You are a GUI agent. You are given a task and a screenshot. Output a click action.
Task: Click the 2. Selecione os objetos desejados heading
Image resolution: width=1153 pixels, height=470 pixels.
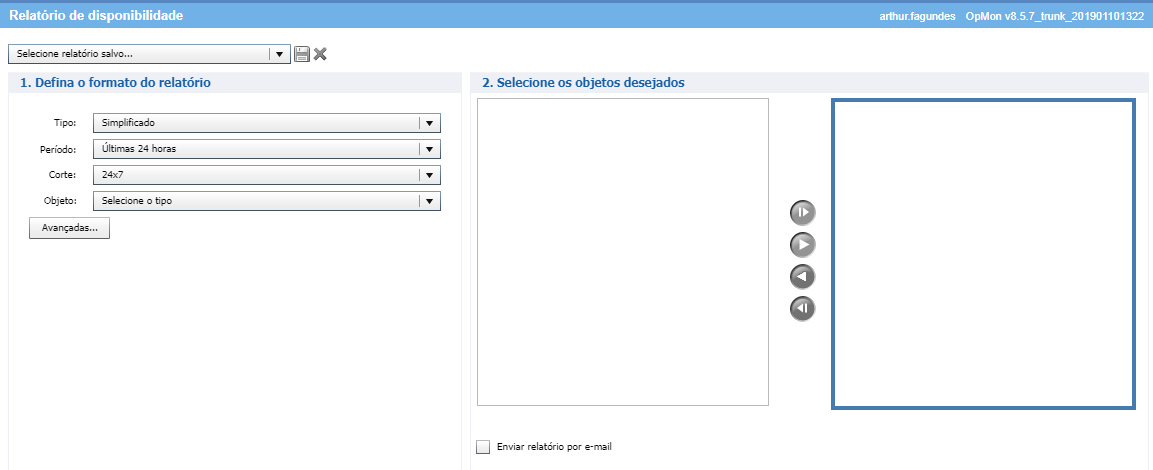[x=583, y=83]
